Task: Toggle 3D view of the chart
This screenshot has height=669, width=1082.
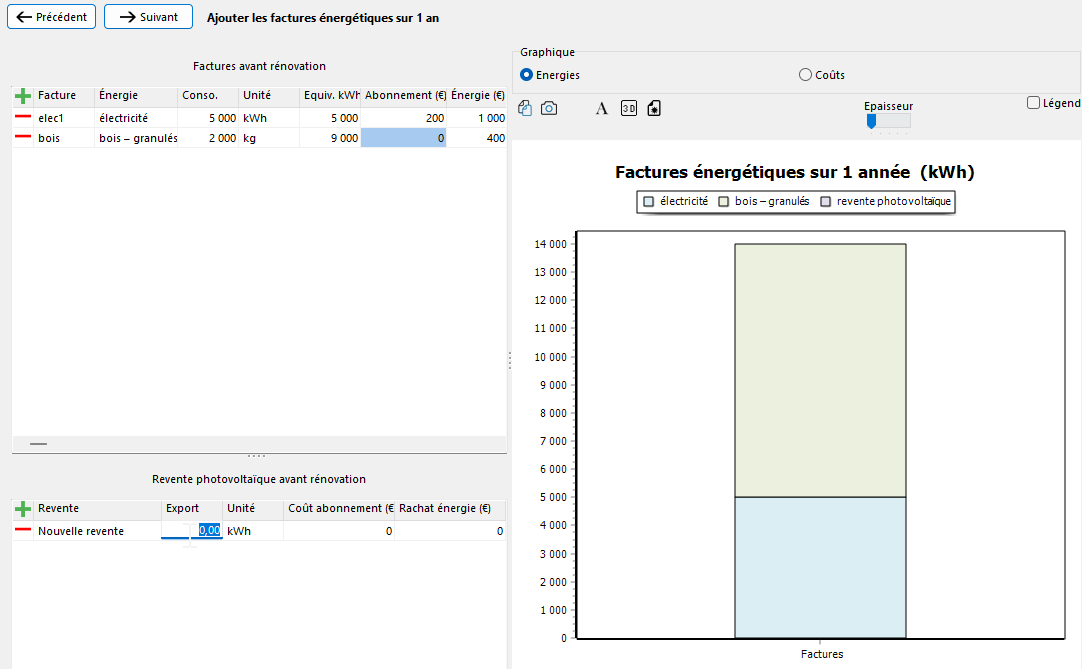Action: (629, 108)
